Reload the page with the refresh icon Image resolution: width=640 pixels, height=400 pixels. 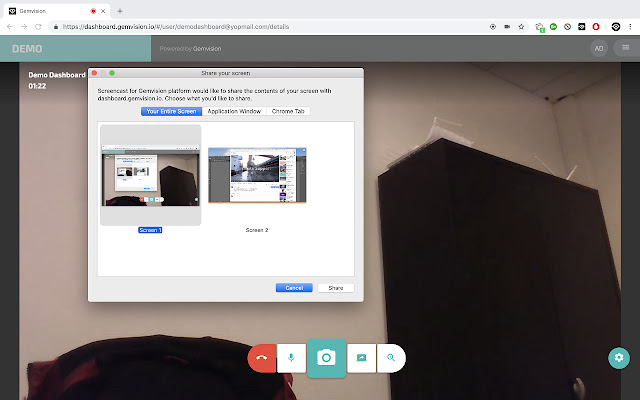(38, 27)
